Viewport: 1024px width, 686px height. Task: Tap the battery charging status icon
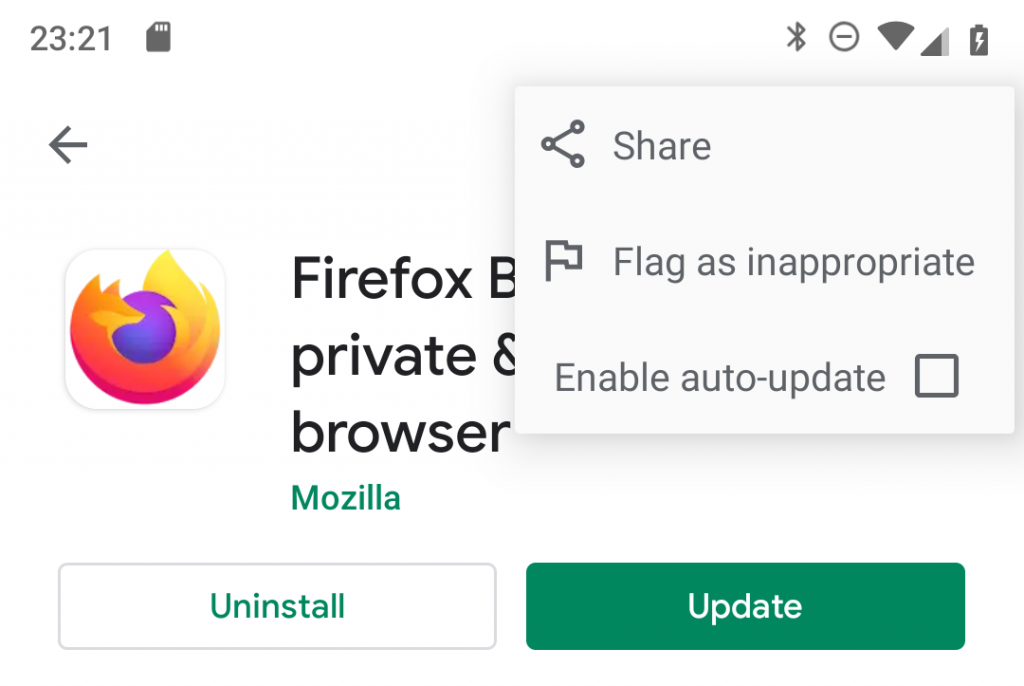(978, 39)
